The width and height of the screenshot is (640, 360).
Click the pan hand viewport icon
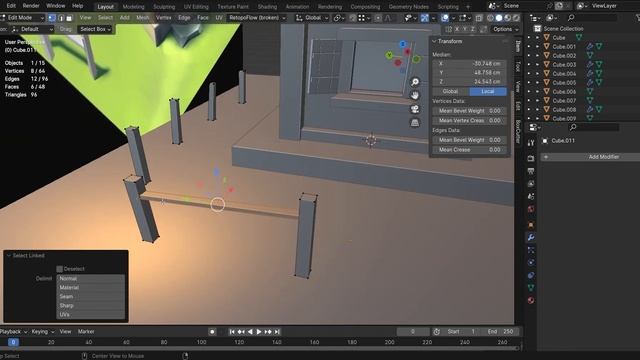point(415,96)
